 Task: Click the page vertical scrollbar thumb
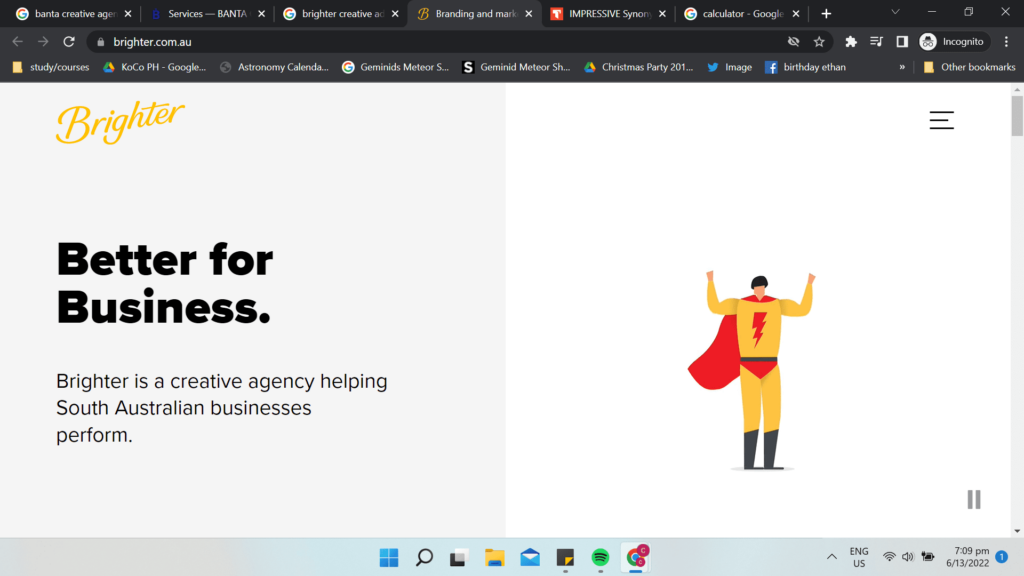tap(1017, 116)
